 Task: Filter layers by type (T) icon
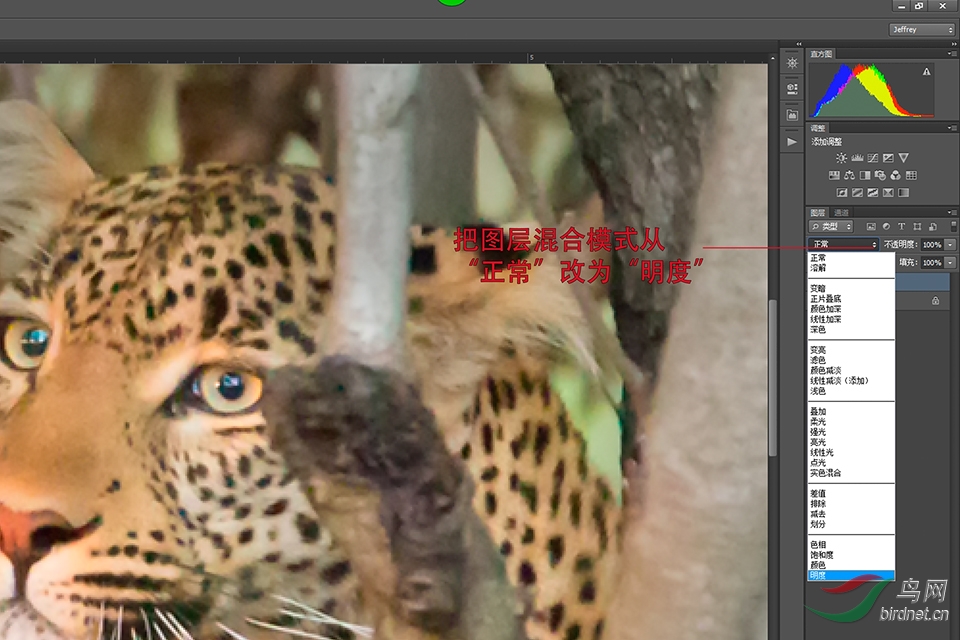[x=901, y=227]
